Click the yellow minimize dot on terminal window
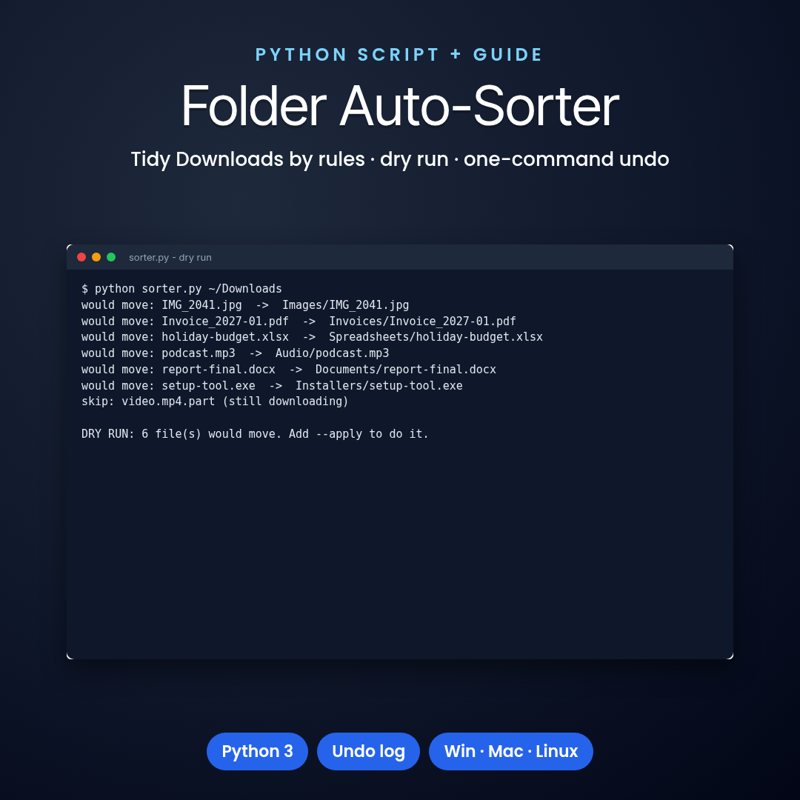 96,257
